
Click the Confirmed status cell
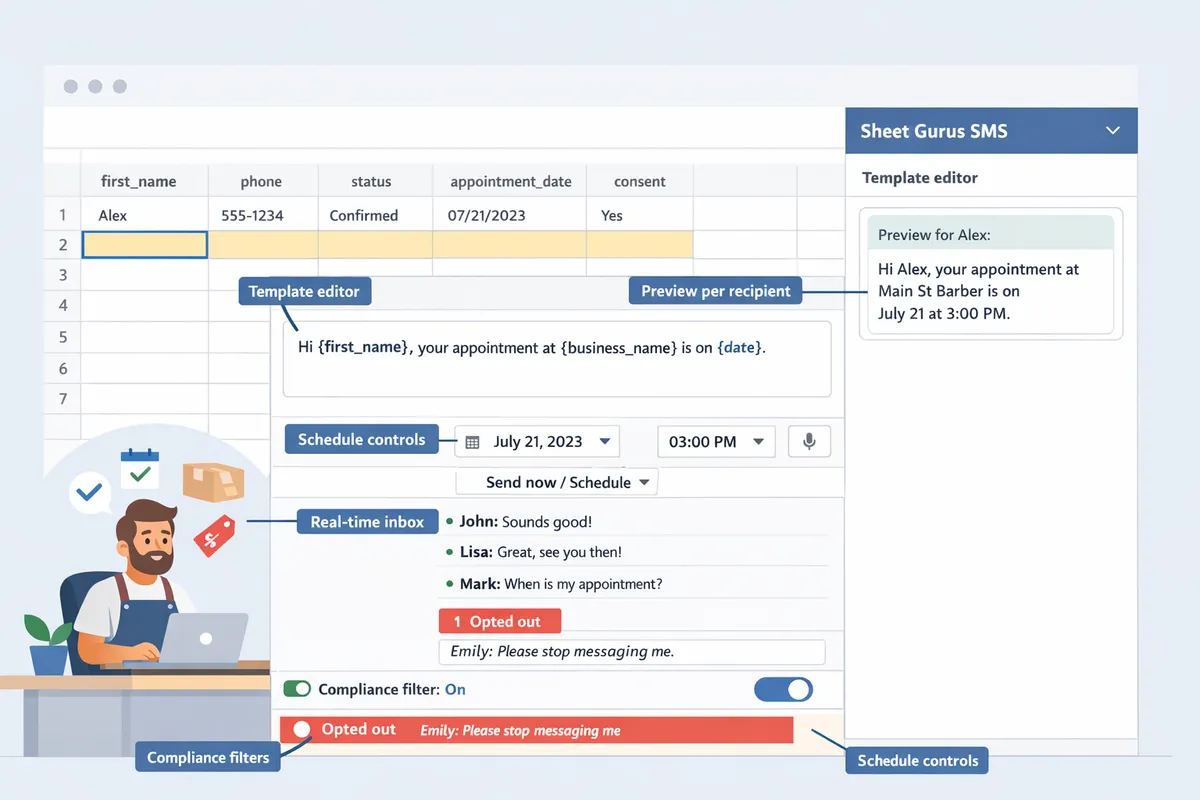point(375,215)
